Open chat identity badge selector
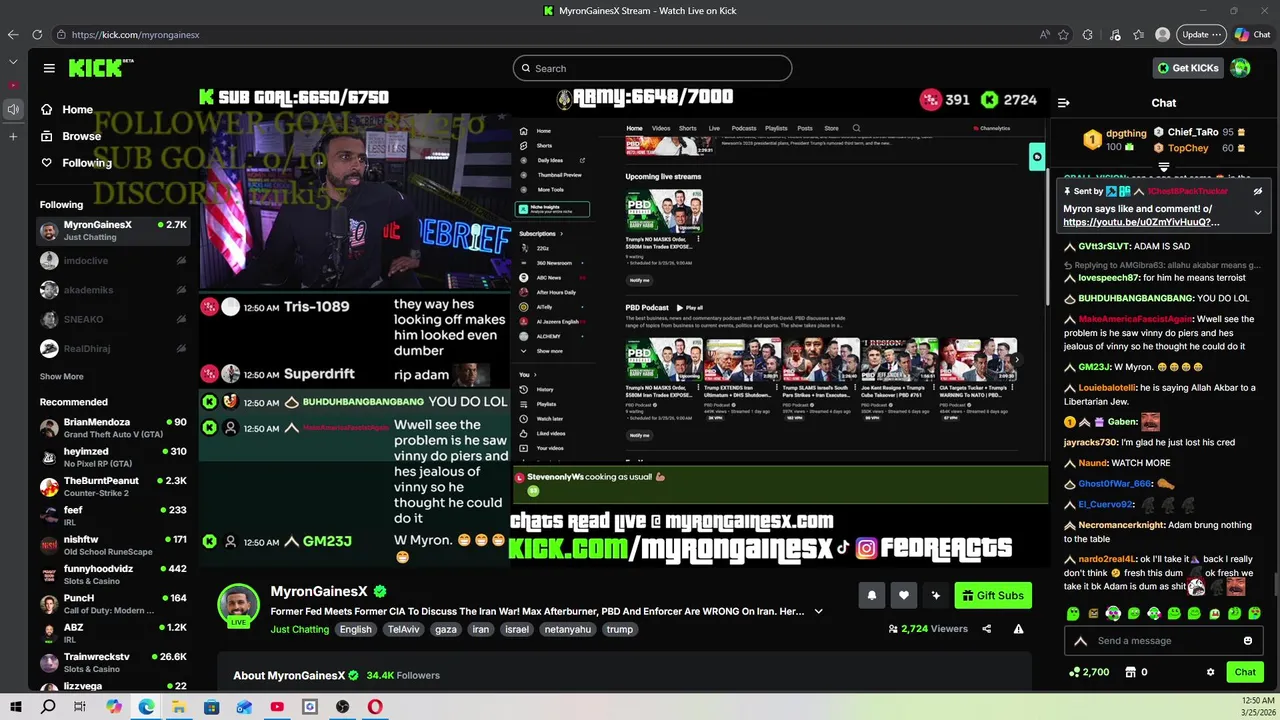1280x720 pixels. click(1080, 641)
